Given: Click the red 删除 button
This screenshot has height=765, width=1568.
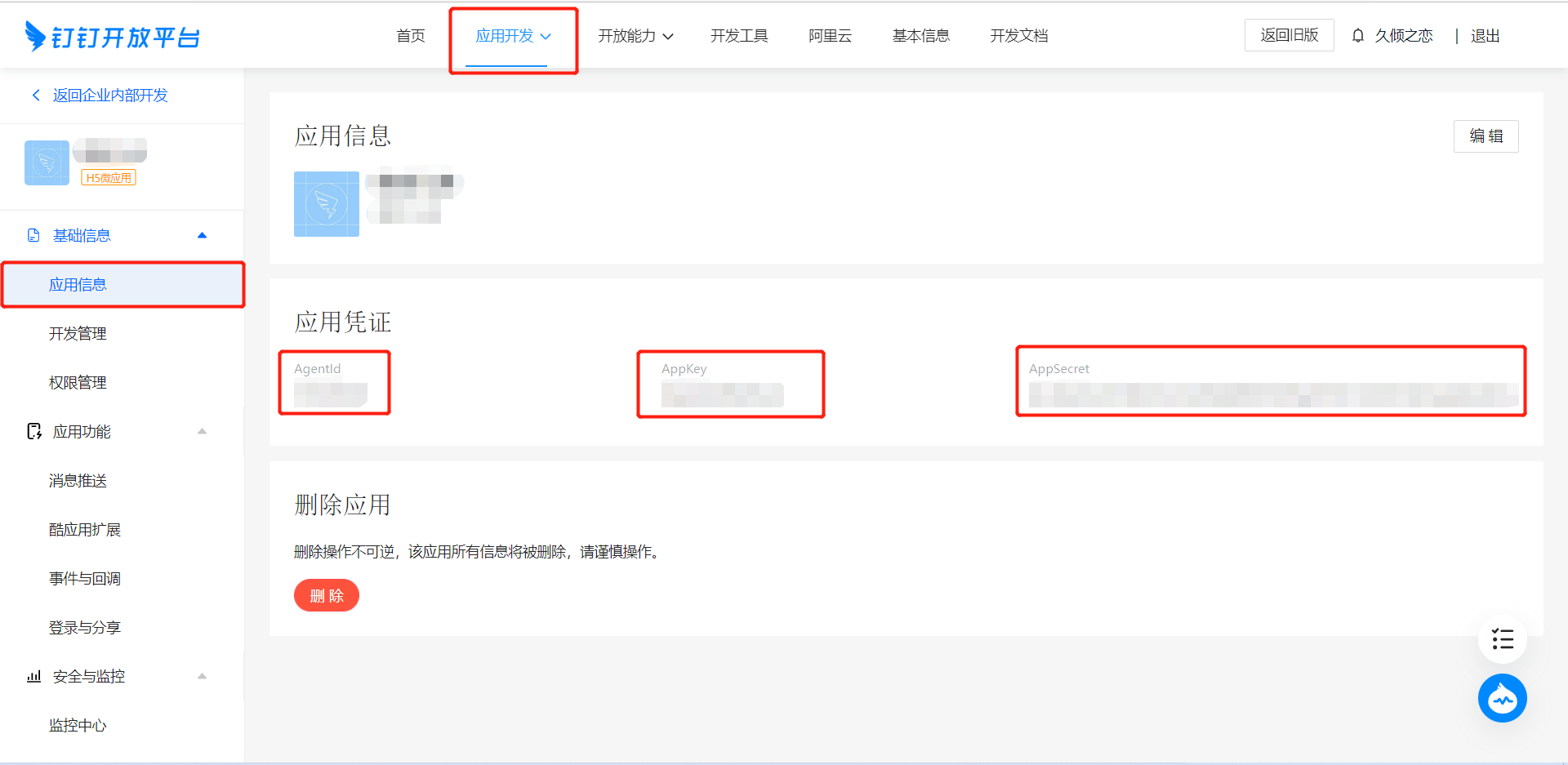Looking at the screenshot, I should pyautogui.click(x=327, y=595).
